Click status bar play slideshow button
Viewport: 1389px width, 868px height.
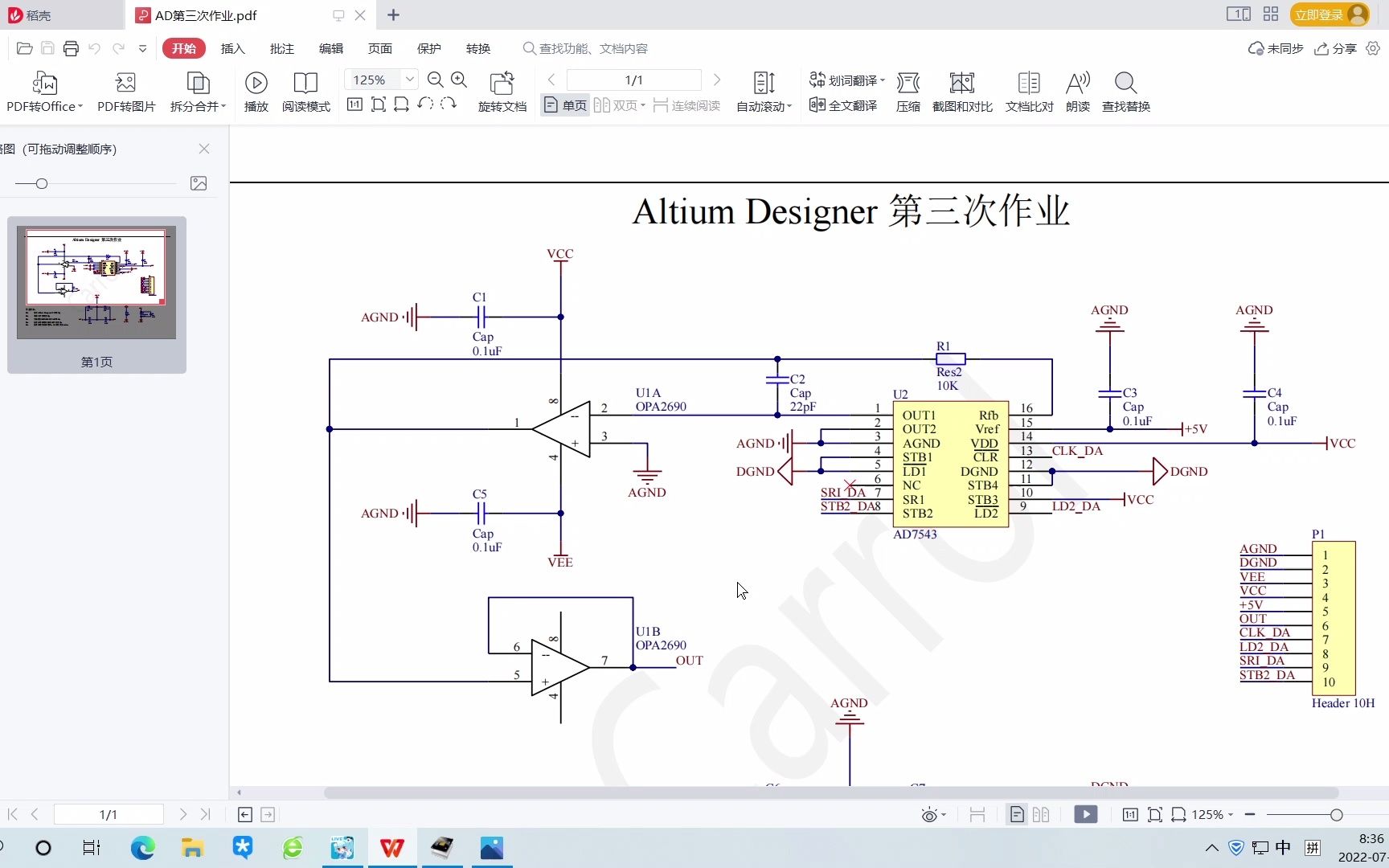tap(1085, 815)
